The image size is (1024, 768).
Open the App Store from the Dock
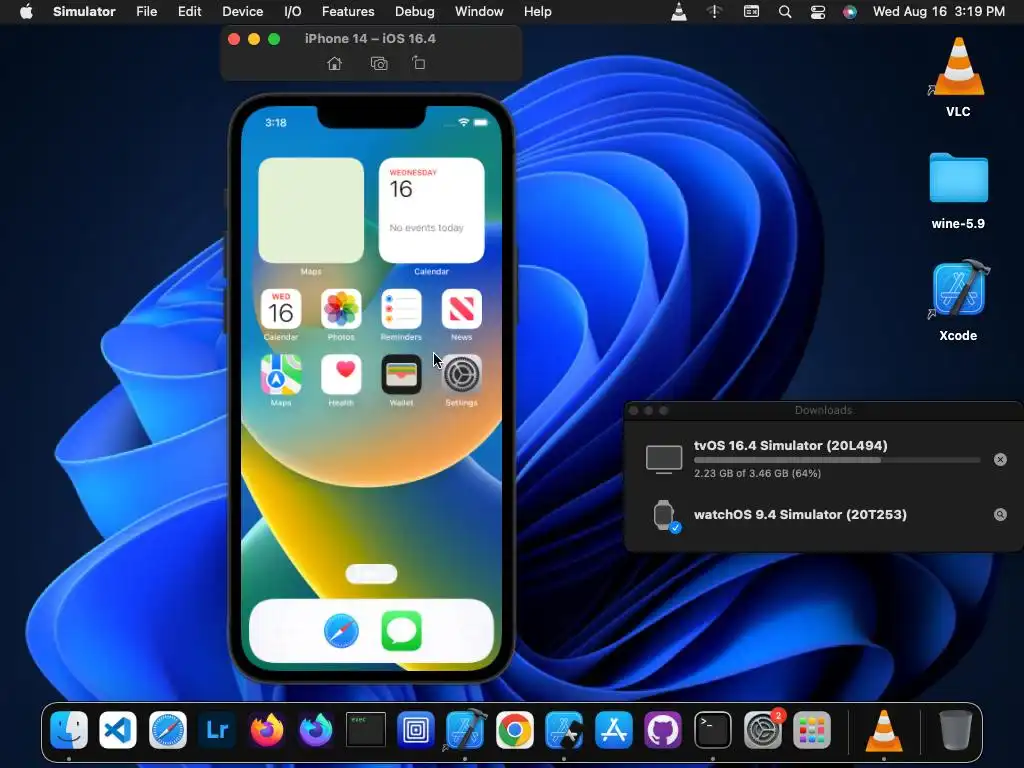(613, 729)
